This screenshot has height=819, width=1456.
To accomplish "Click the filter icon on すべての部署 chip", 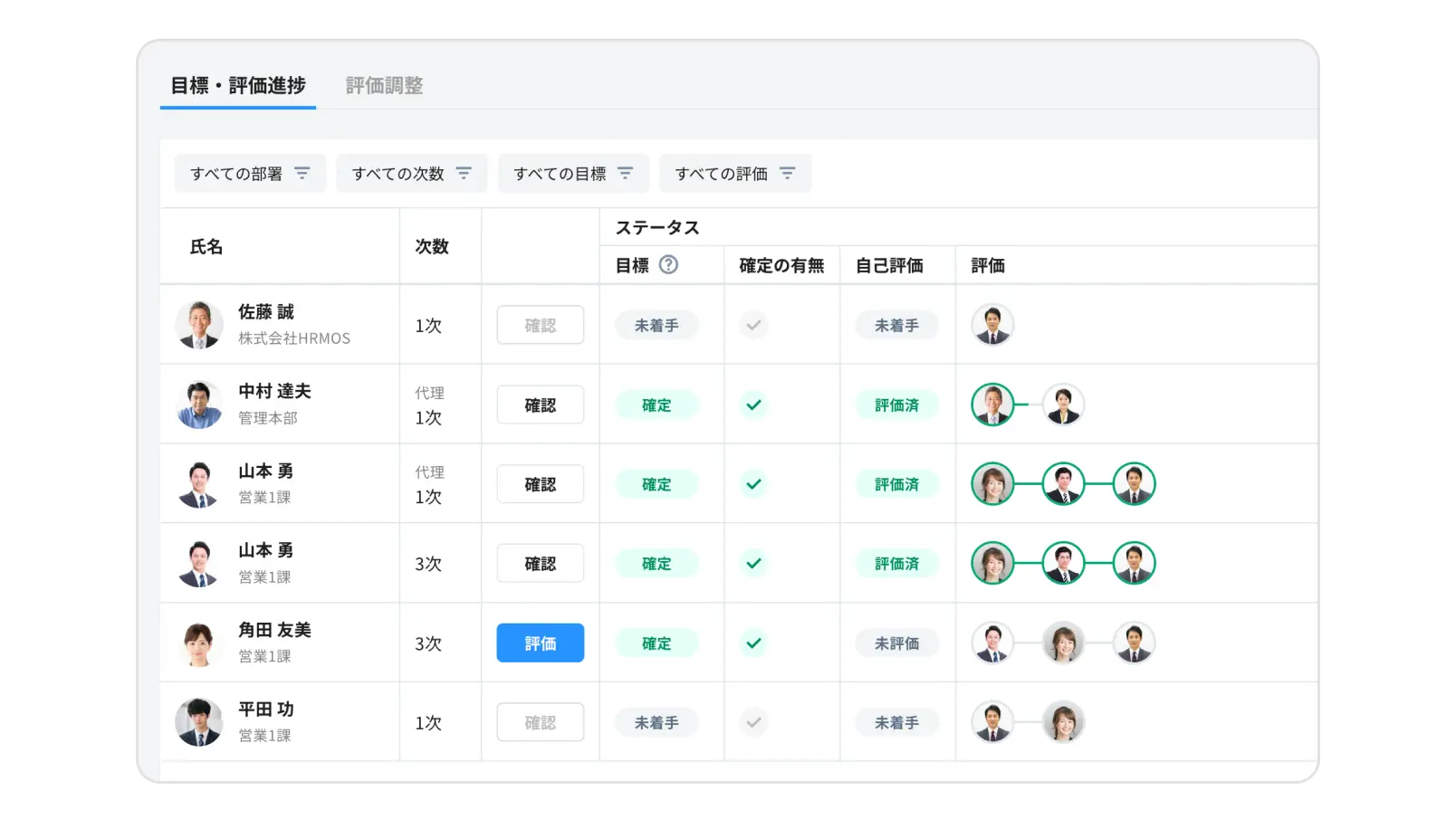I will [303, 173].
